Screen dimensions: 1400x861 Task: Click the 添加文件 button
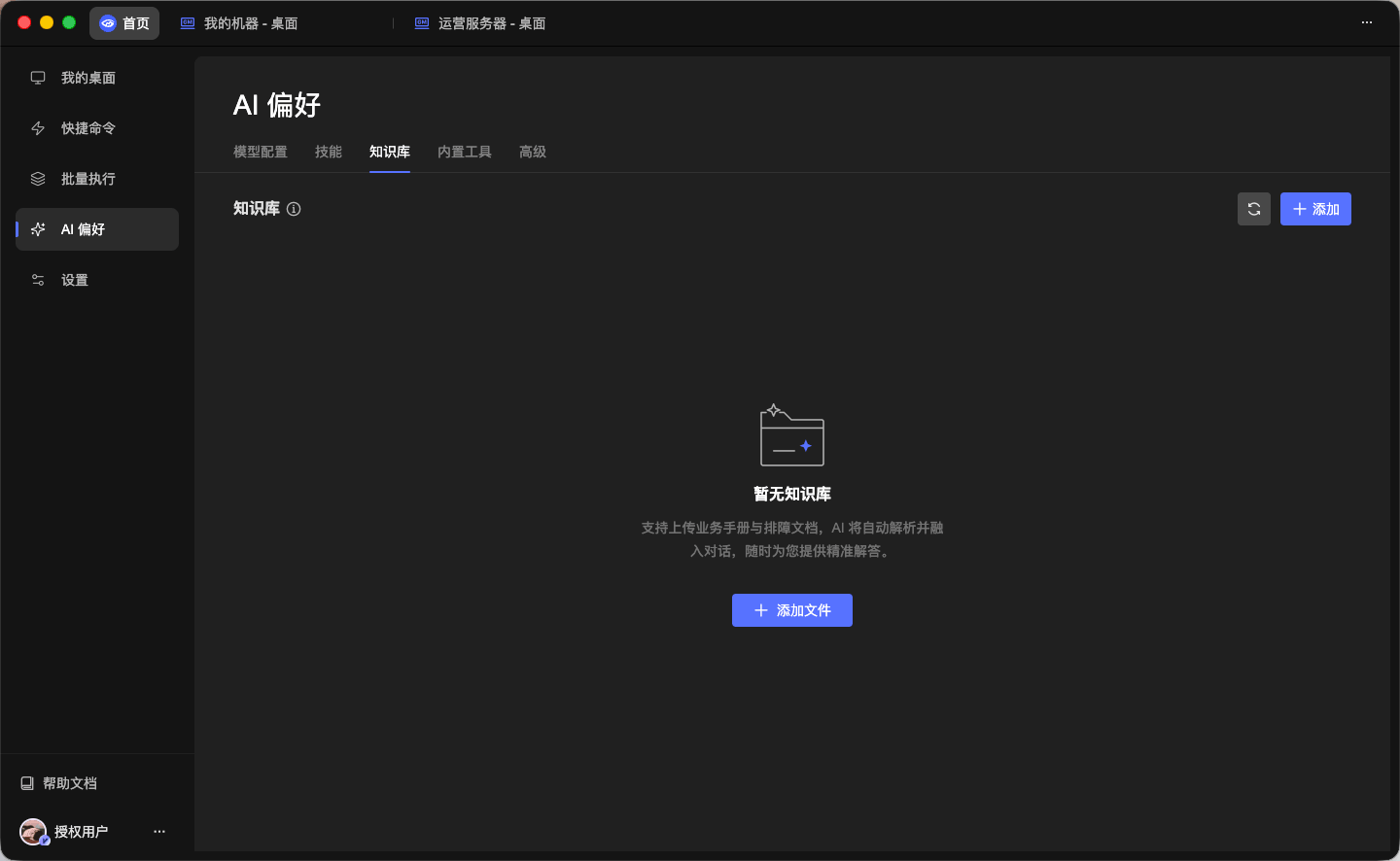[792, 610]
